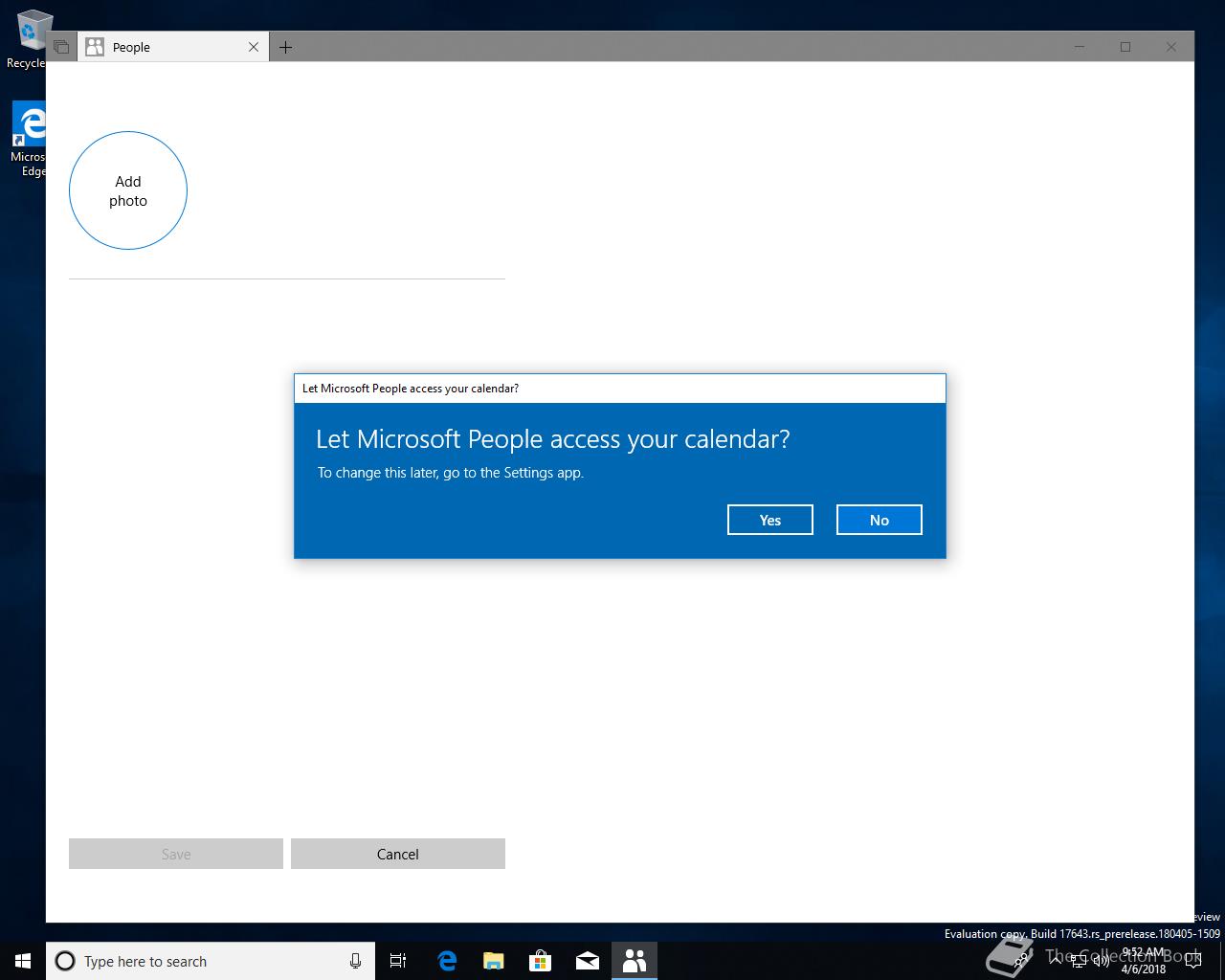Close the People tab

pyautogui.click(x=254, y=47)
